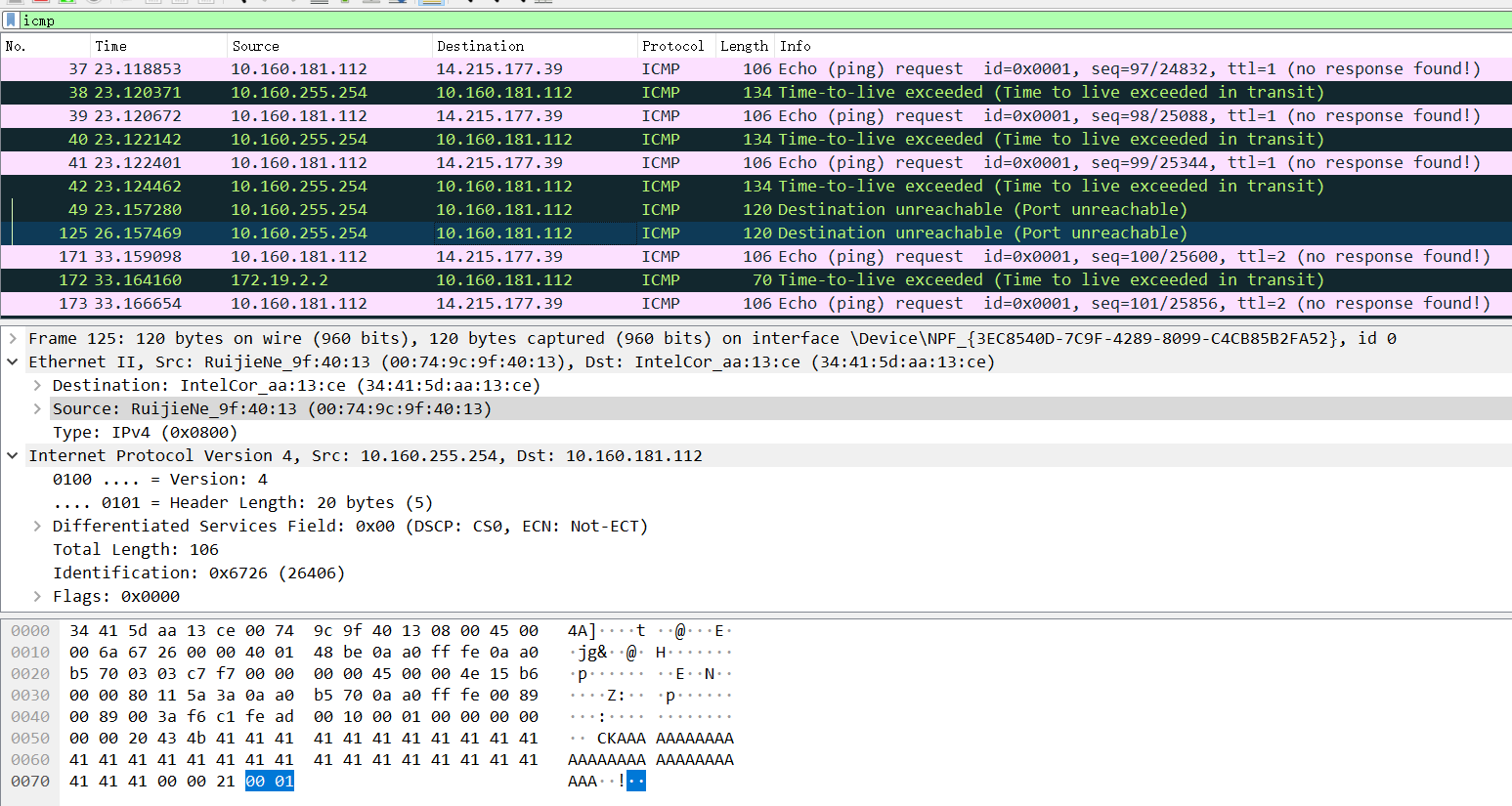The image size is (1512, 806).
Task: Click hex offset 0040 row label
Action: click(30, 717)
